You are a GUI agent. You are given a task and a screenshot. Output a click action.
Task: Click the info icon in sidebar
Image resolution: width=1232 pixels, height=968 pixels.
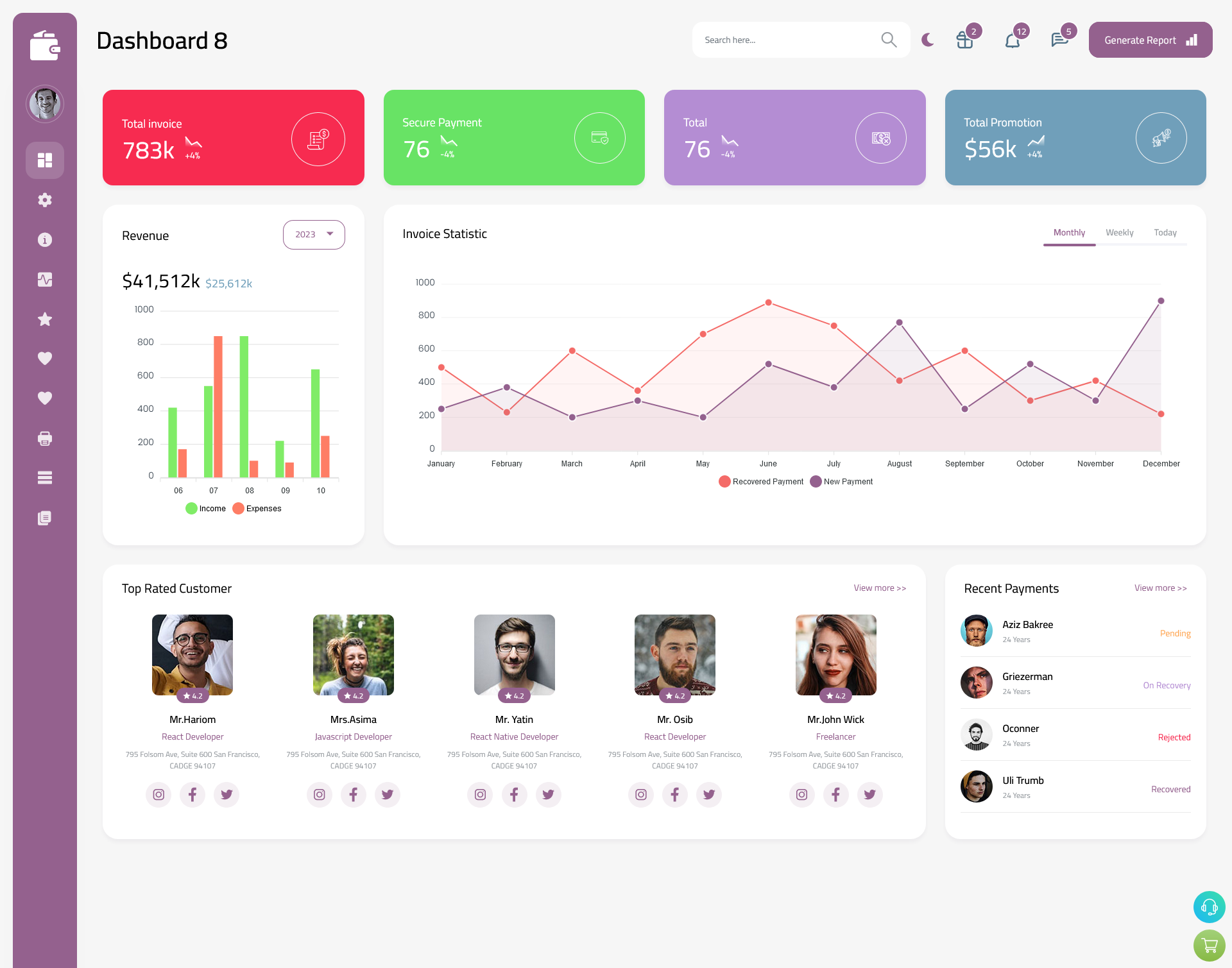tap(45, 239)
